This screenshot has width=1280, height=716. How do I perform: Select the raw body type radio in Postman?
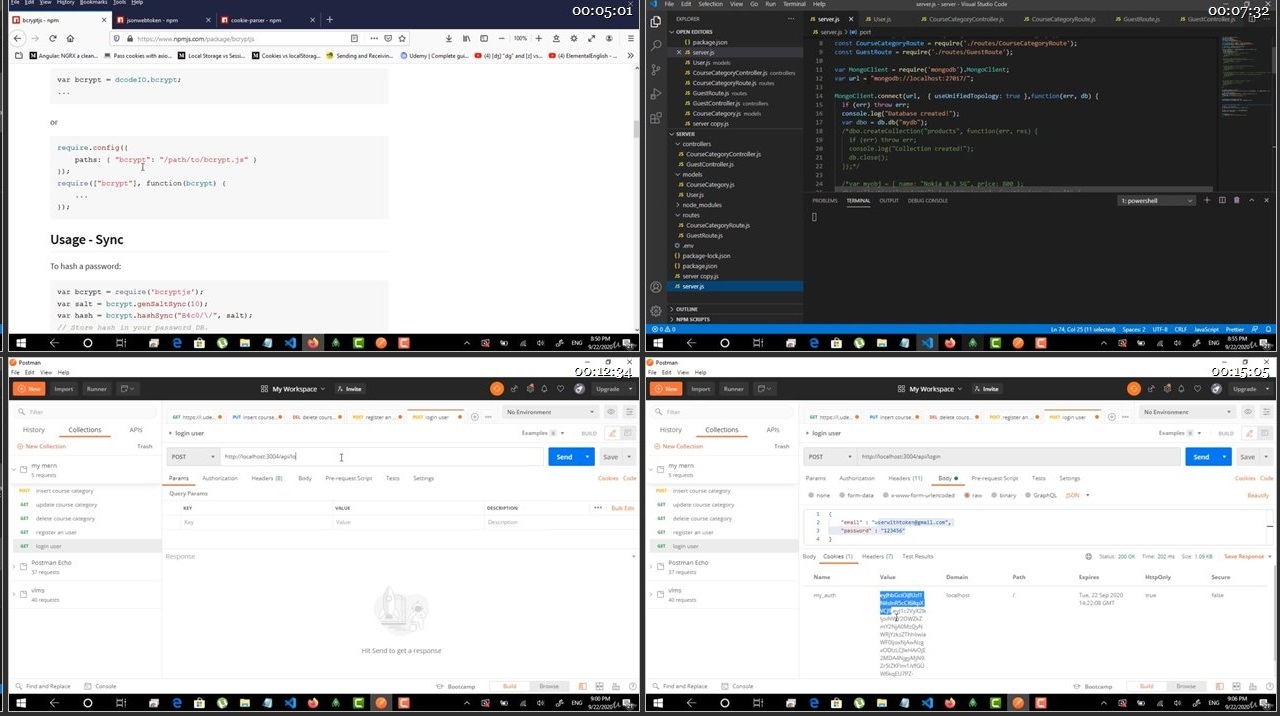pos(967,495)
